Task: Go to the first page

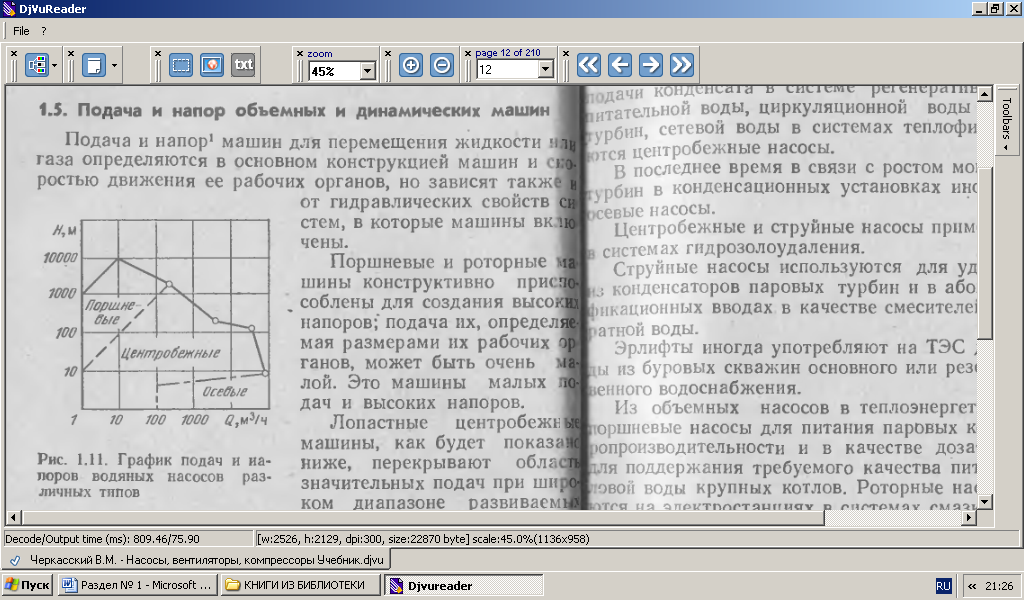Action: [588, 65]
